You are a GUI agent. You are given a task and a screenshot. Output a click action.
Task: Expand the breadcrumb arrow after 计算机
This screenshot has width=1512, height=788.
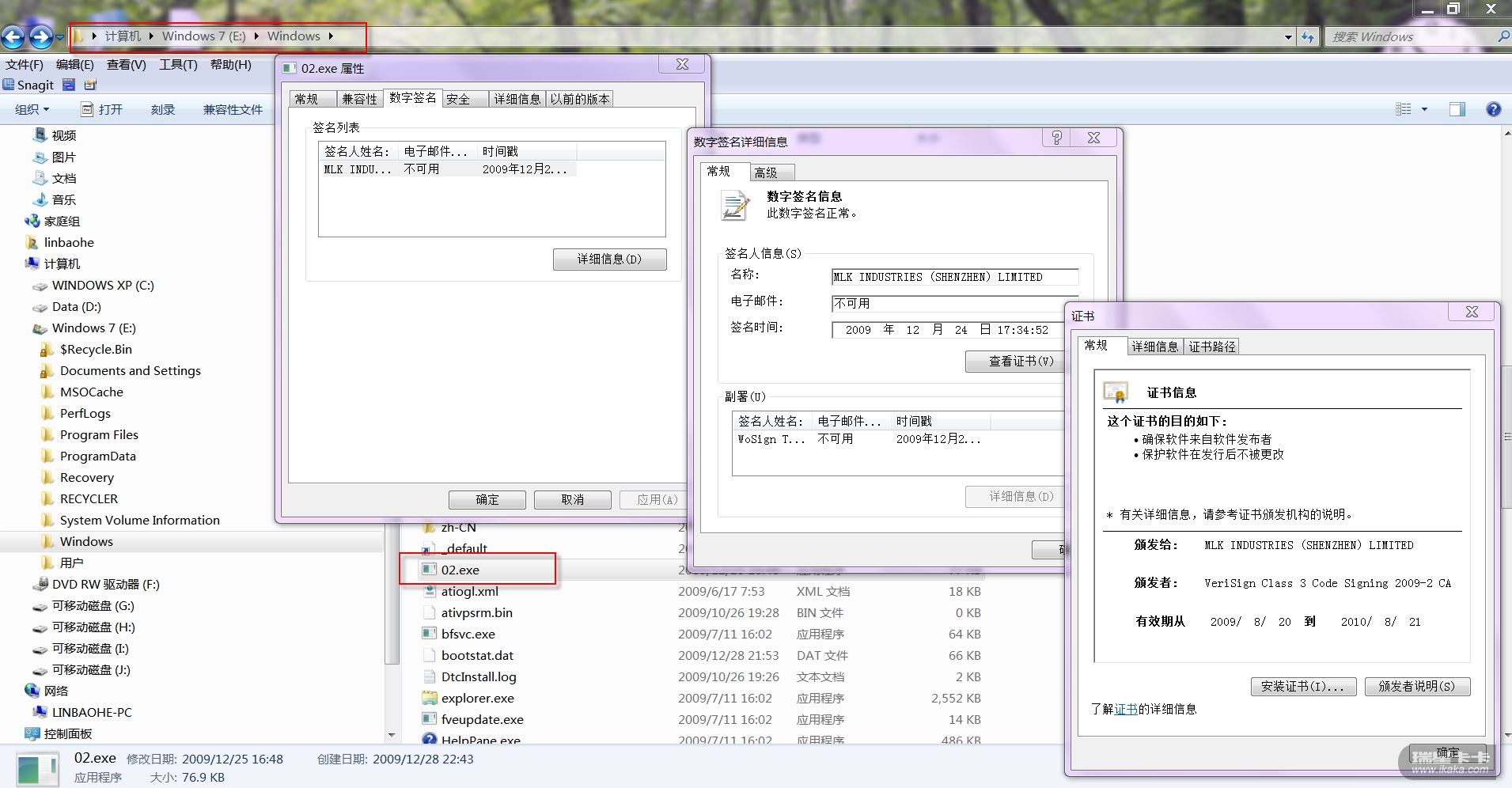click(151, 36)
